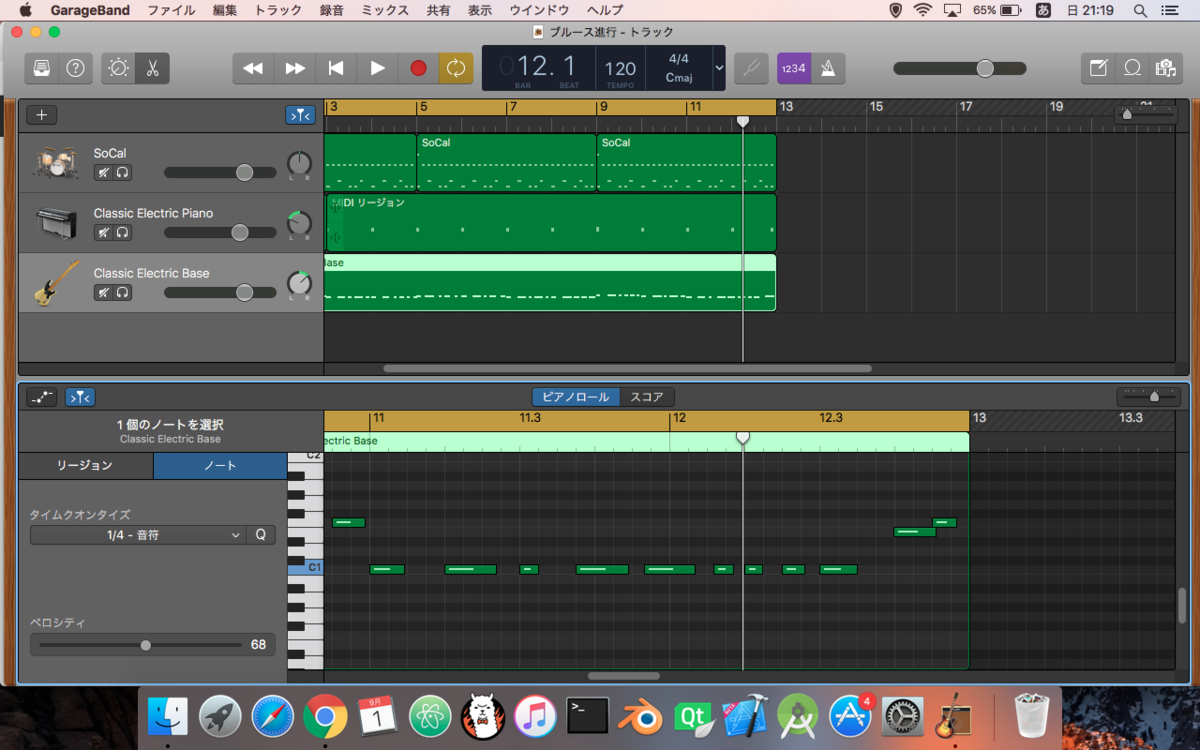Toggle the 1234 count-in button
Screen dimensions: 1200x750
click(x=793, y=68)
